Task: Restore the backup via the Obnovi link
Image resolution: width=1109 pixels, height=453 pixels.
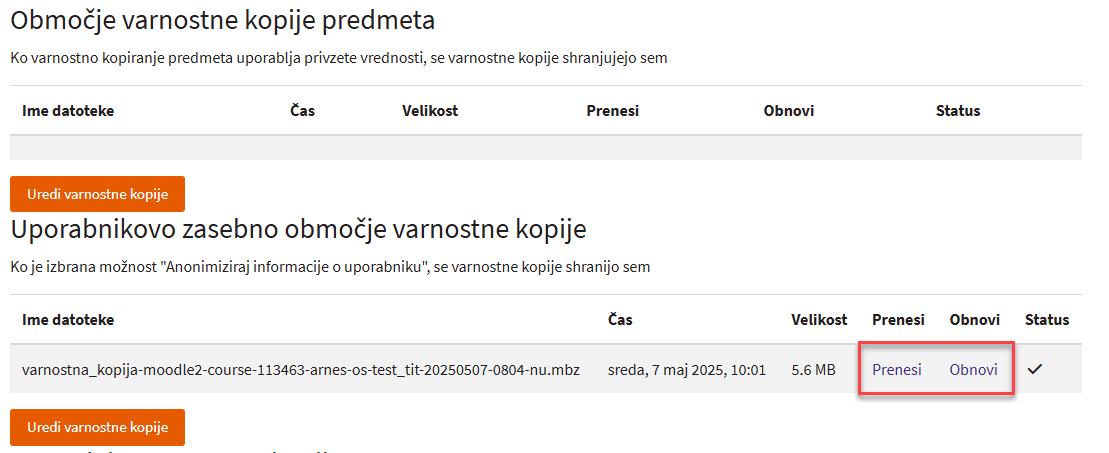Action: click(973, 369)
